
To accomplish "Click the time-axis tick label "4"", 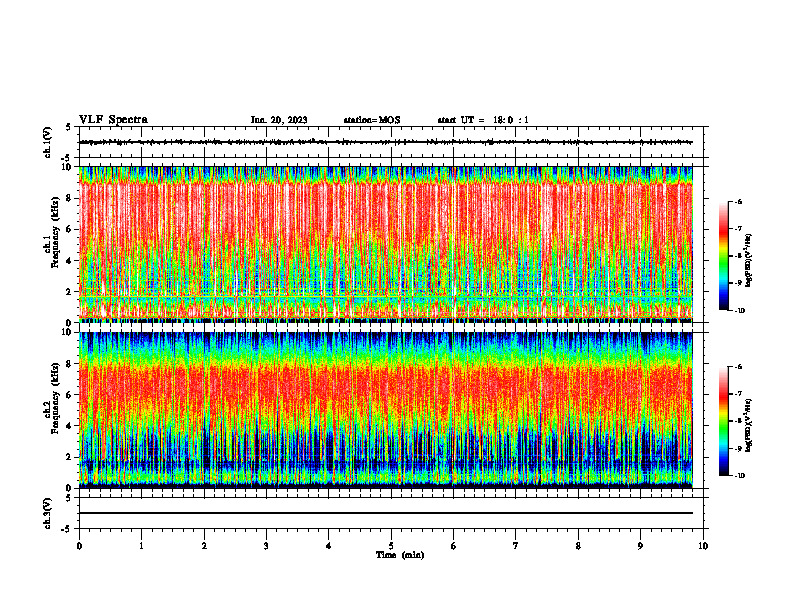I will (328, 546).
